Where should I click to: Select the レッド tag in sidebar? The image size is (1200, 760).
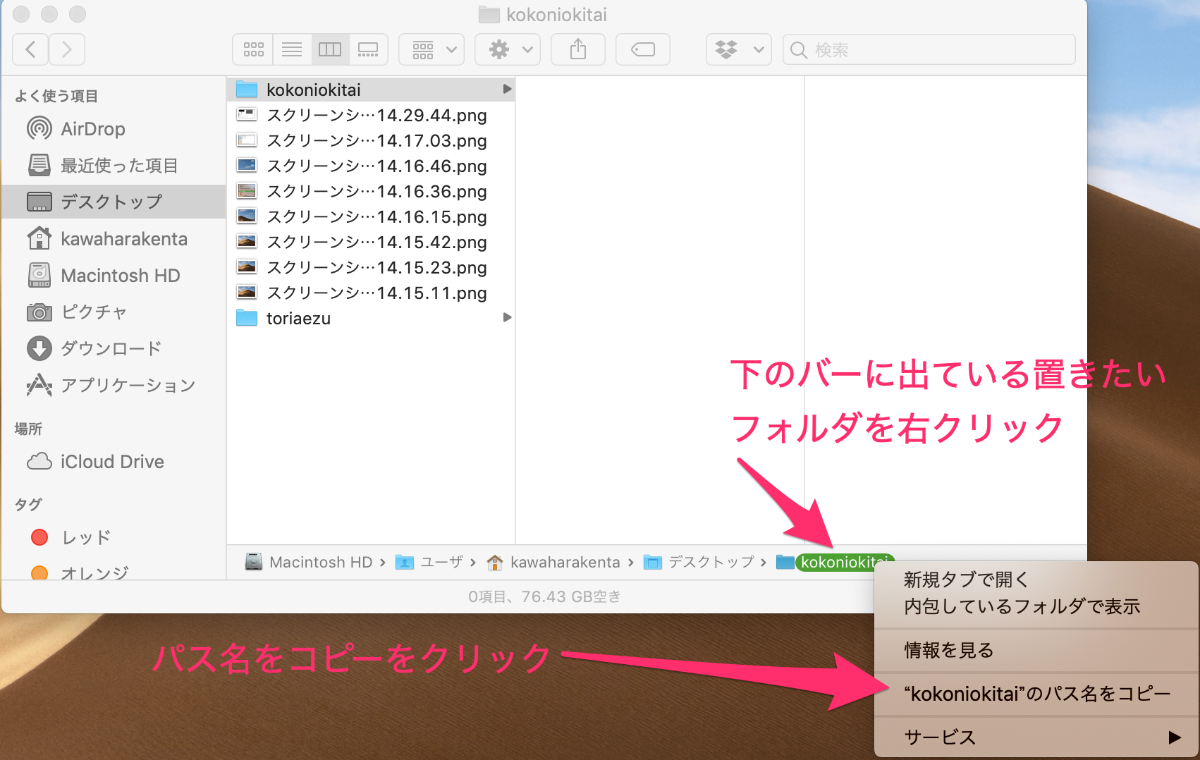pos(113,537)
